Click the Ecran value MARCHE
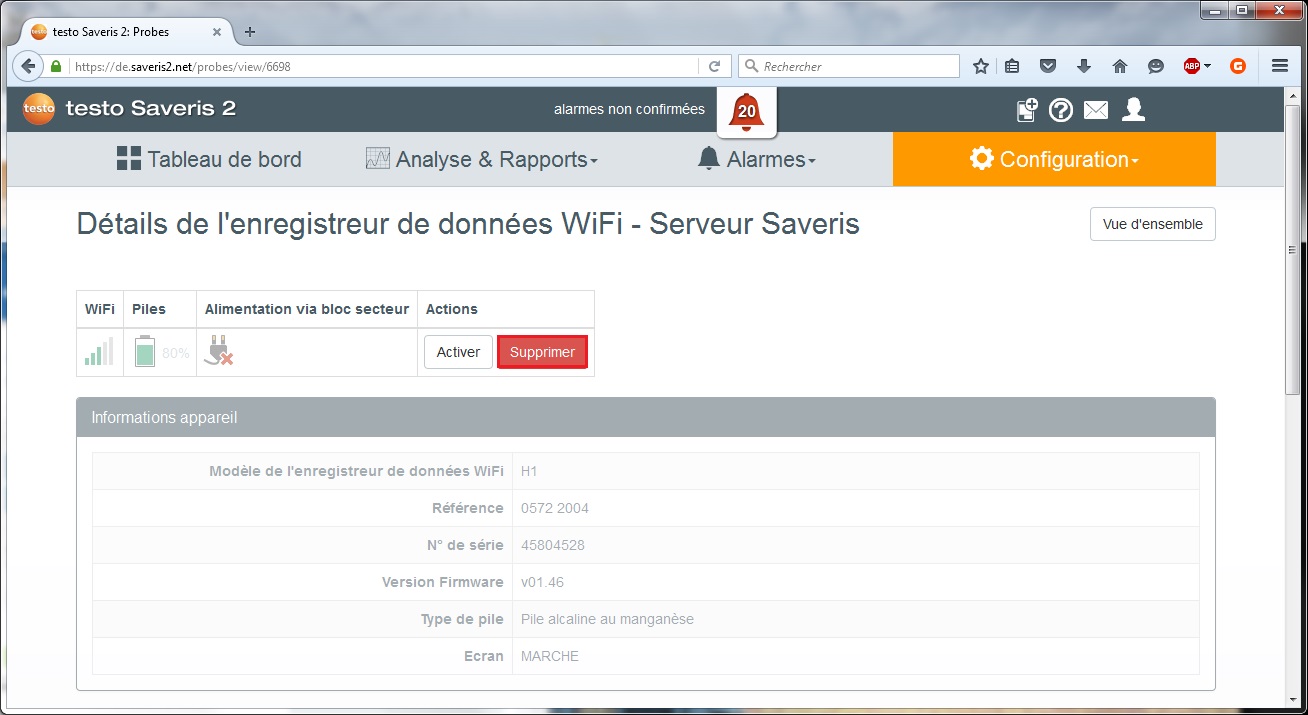Image resolution: width=1308 pixels, height=715 pixels. point(550,656)
